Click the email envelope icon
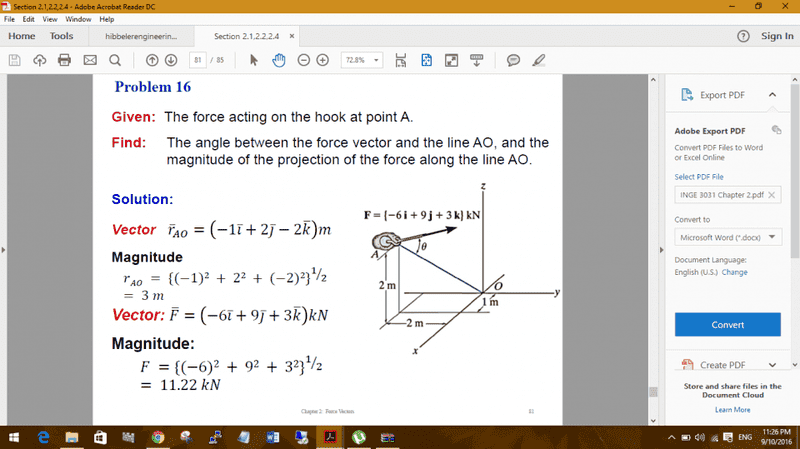The image size is (800, 449). (x=90, y=59)
